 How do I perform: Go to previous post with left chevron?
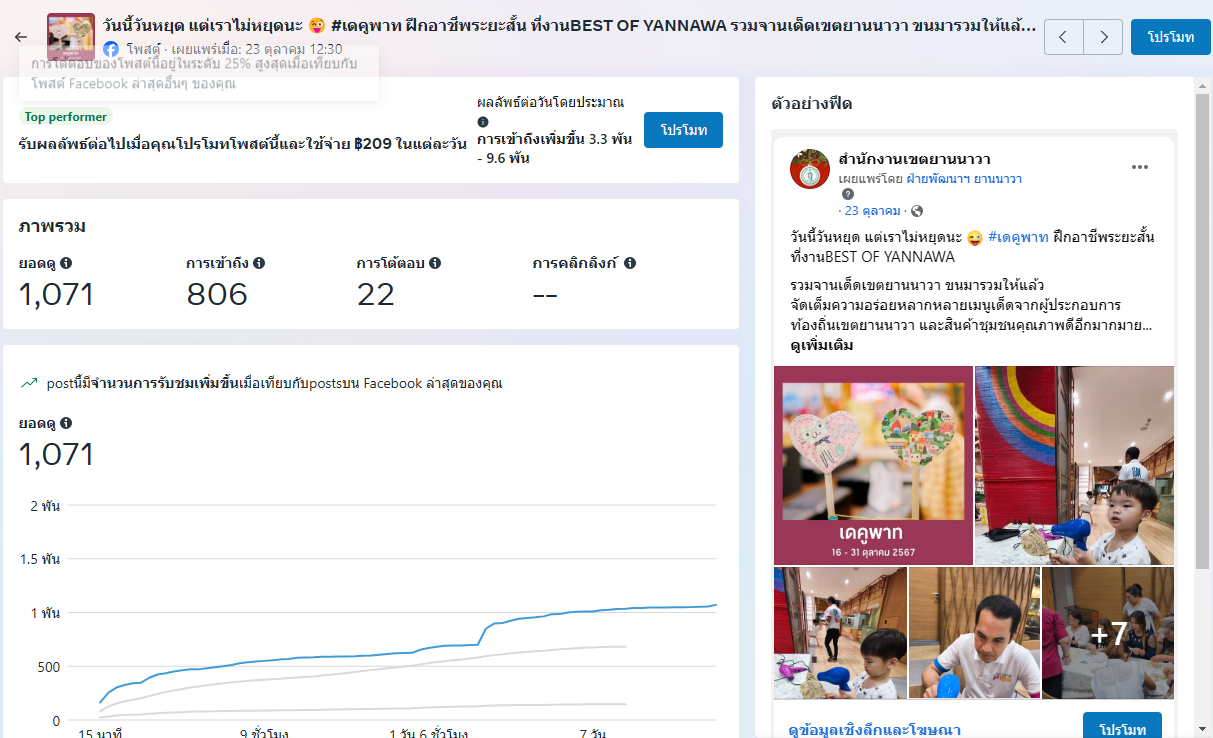(1063, 37)
